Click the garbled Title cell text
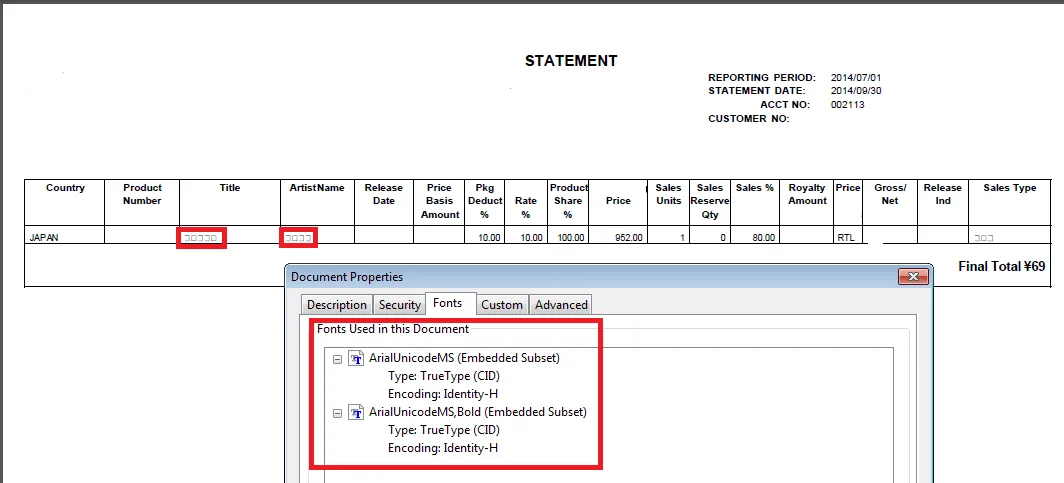The width and height of the screenshot is (1064, 483). (x=201, y=238)
